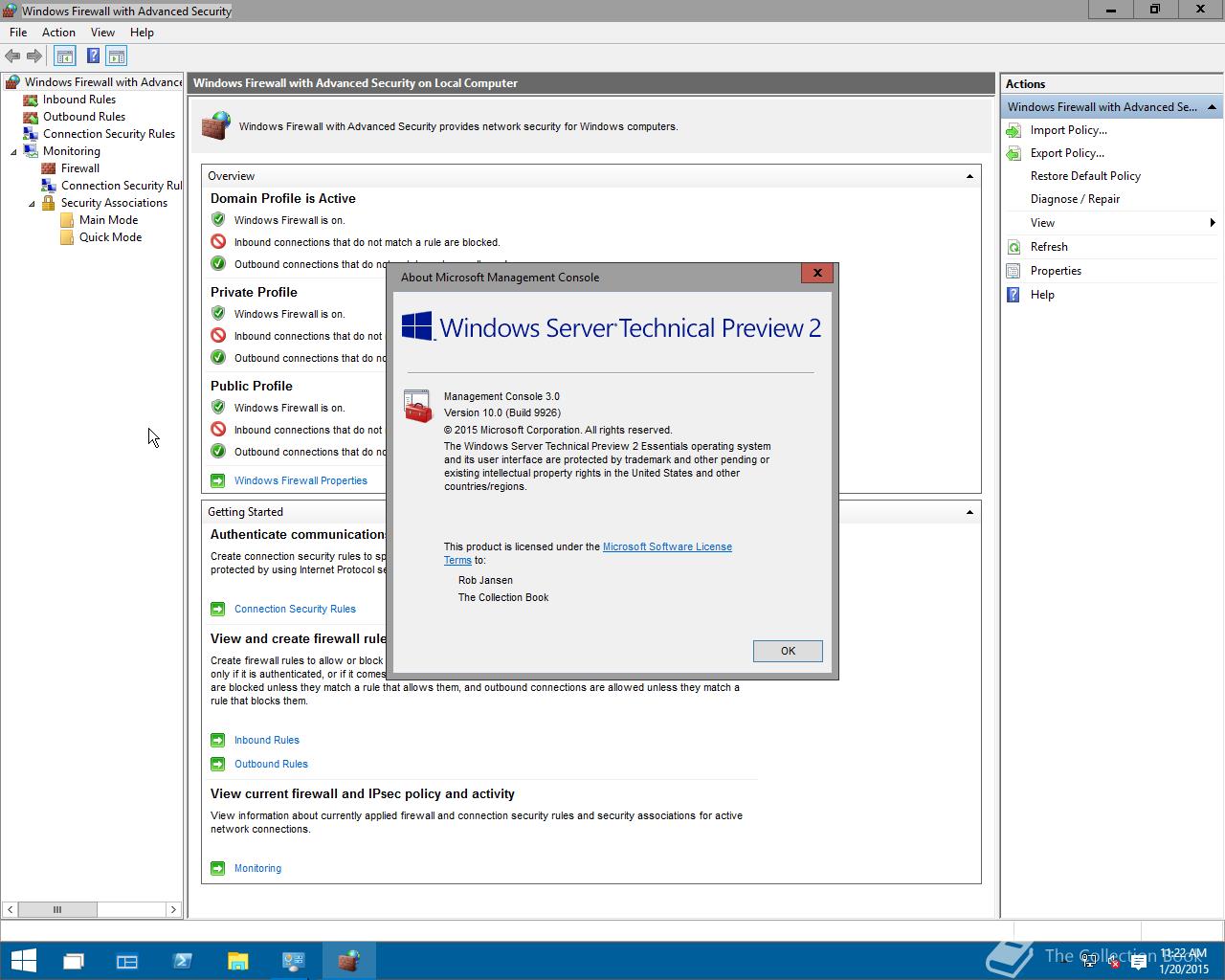This screenshot has width=1225, height=980.
Task: Toggle Show/Hide Console Tree toolbar icon
Action: [x=65, y=56]
